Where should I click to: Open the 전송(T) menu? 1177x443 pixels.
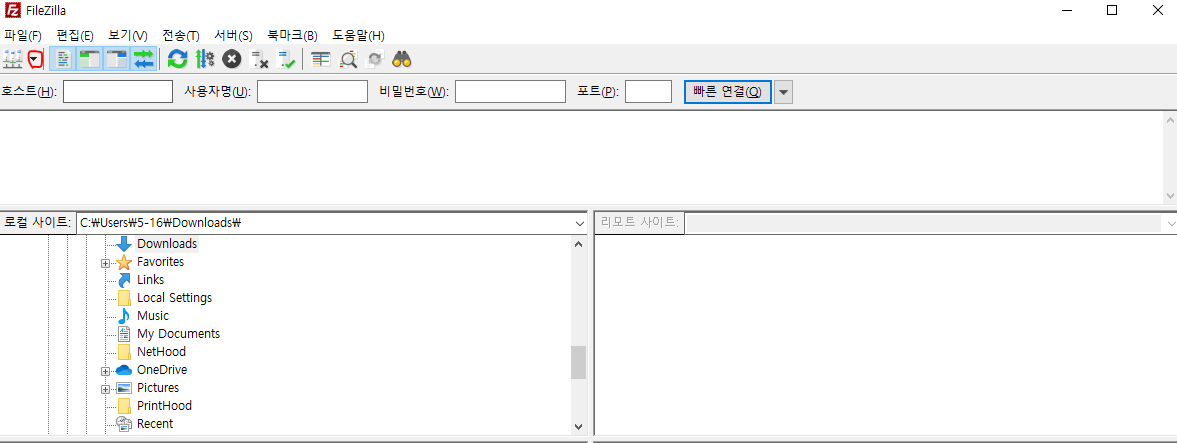click(x=181, y=35)
